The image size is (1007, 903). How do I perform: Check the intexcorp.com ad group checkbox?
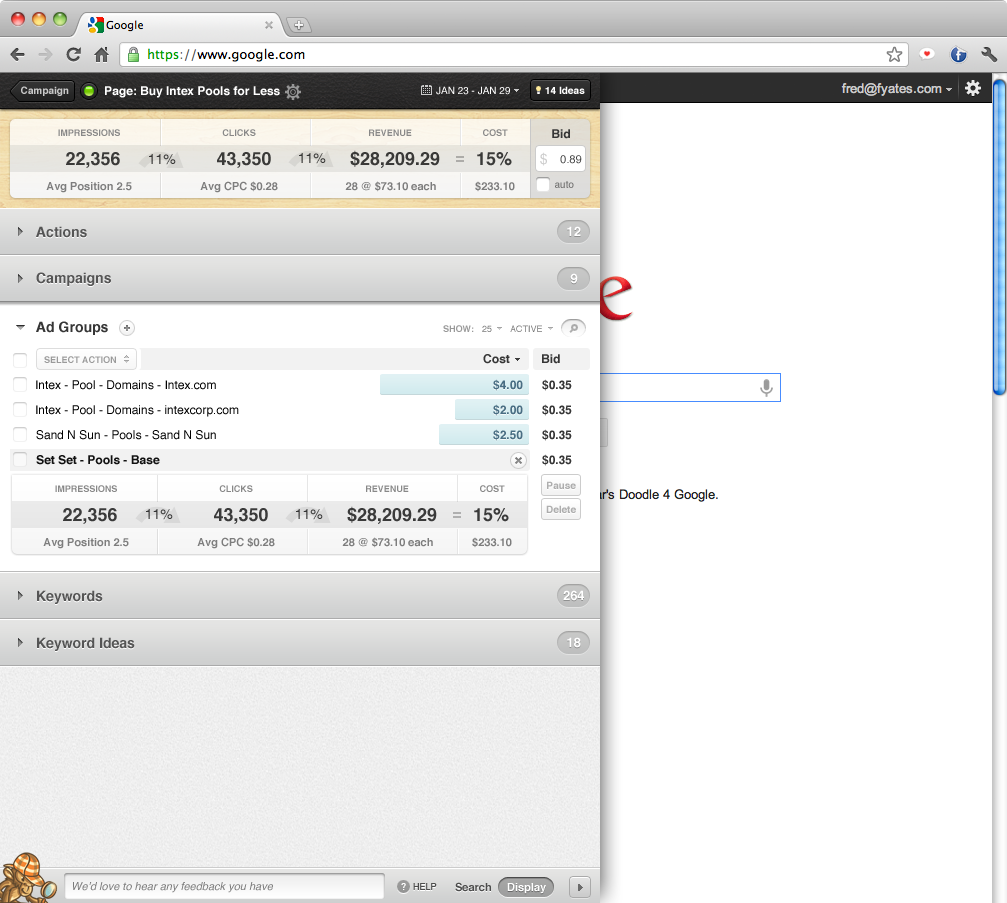(x=20, y=410)
